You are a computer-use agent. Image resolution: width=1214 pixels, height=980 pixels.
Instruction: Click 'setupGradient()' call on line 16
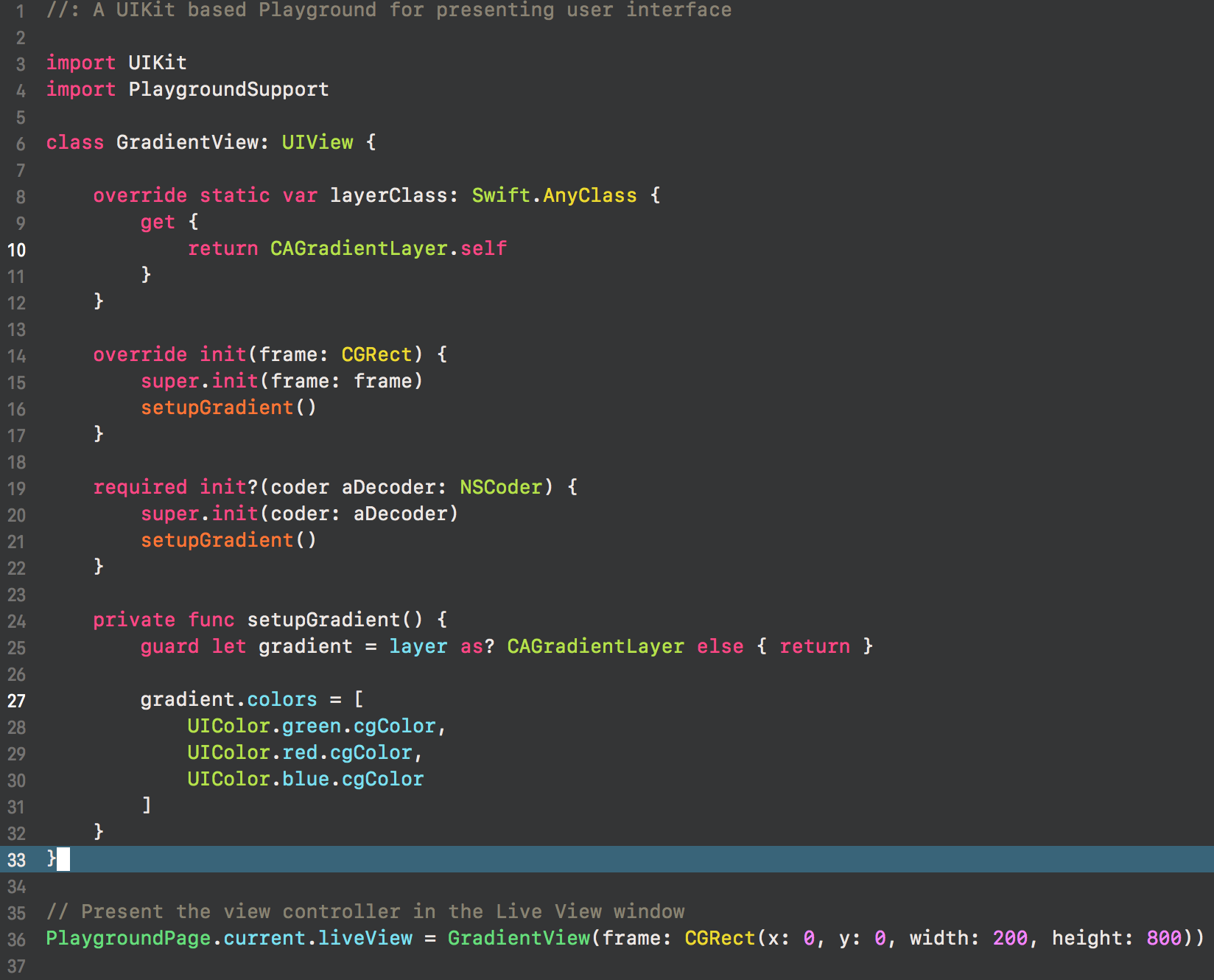pos(228,407)
